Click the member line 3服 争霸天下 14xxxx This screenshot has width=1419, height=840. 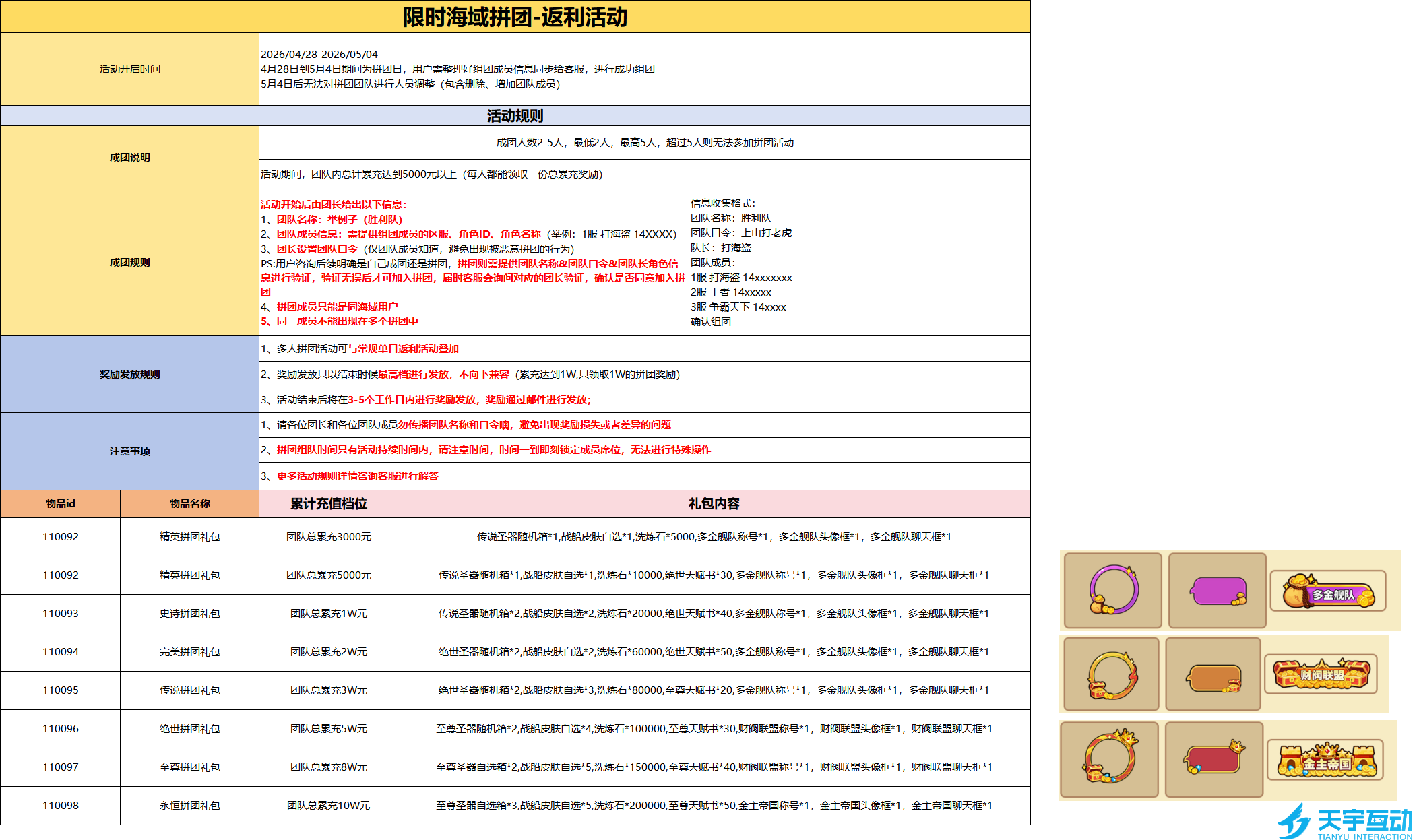pos(738,307)
